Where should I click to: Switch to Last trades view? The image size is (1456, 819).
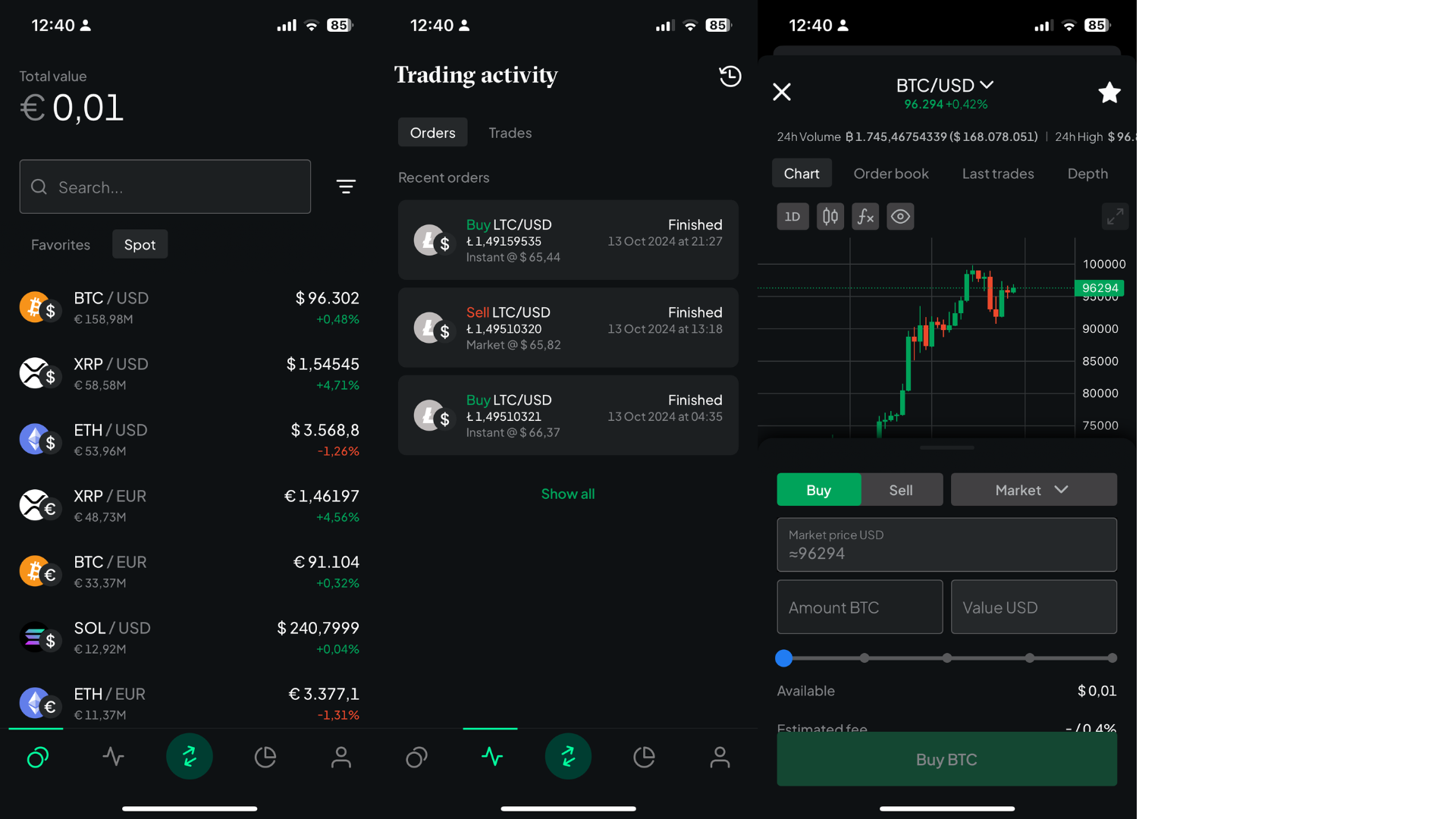[x=998, y=172]
